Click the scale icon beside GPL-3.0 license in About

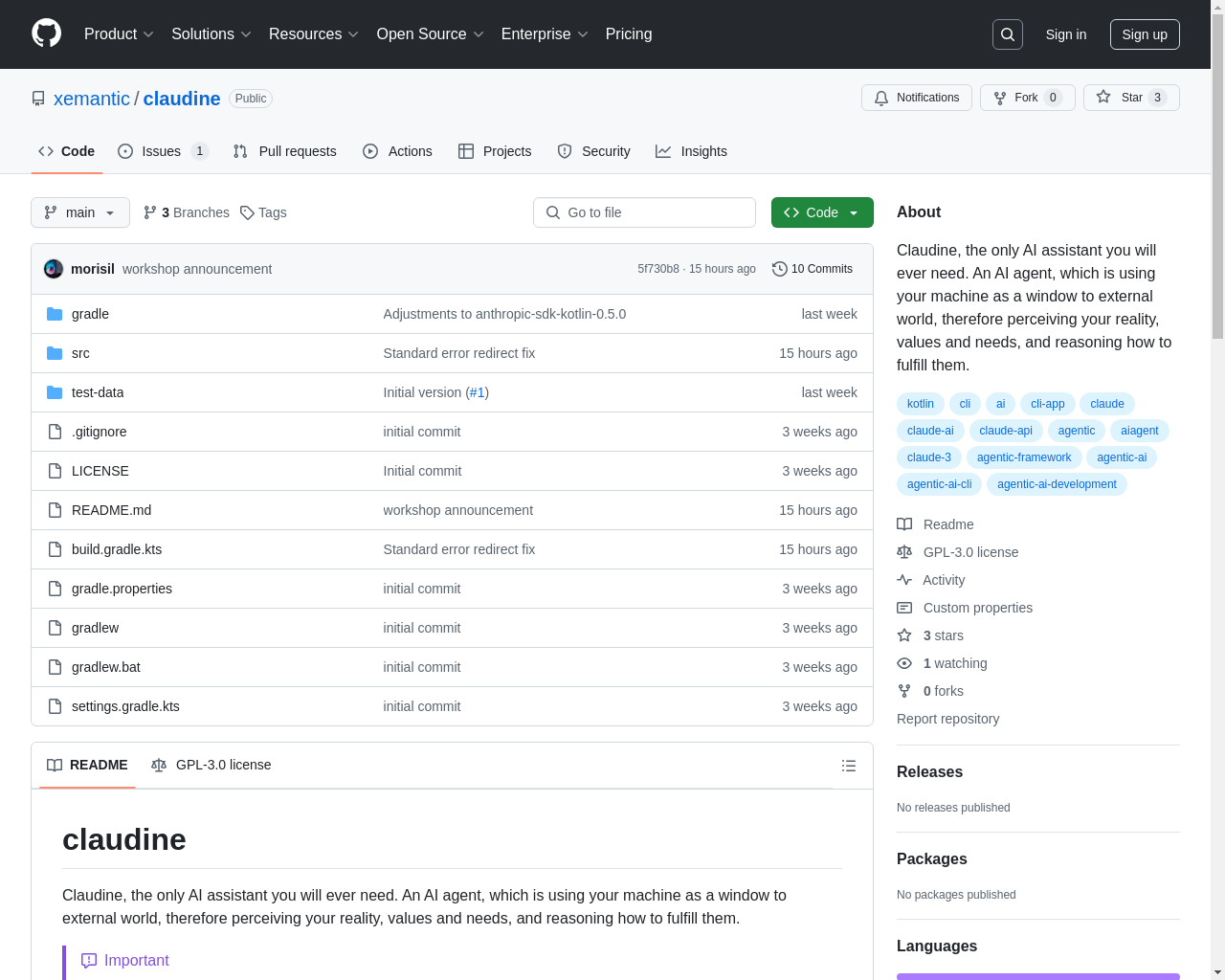[x=904, y=552]
